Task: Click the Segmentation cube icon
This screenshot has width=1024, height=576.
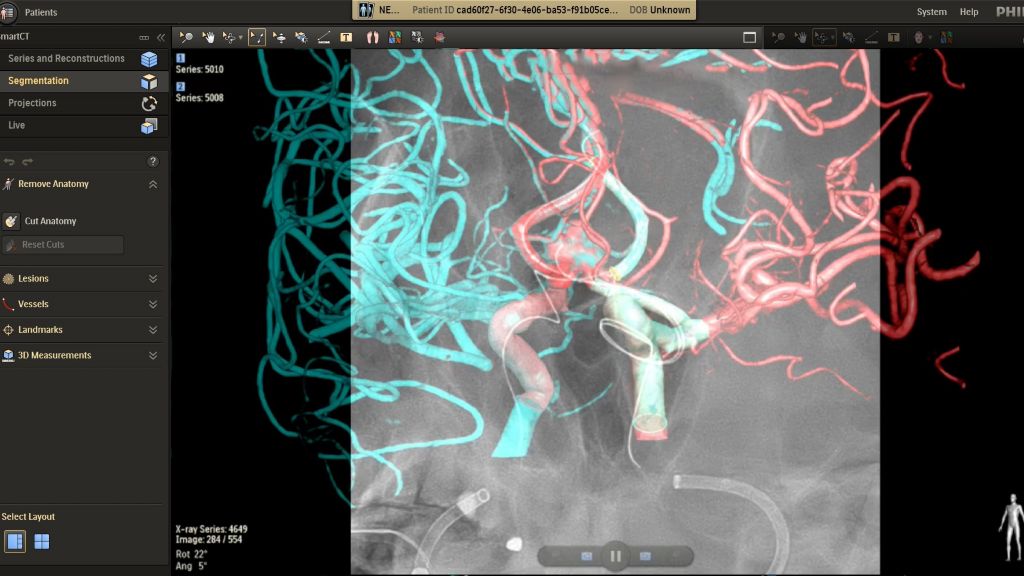Action: (149, 81)
